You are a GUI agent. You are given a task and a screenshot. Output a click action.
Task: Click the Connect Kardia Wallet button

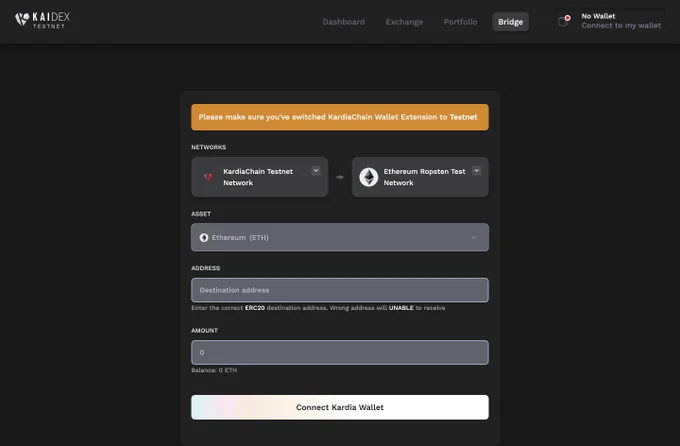point(340,407)
